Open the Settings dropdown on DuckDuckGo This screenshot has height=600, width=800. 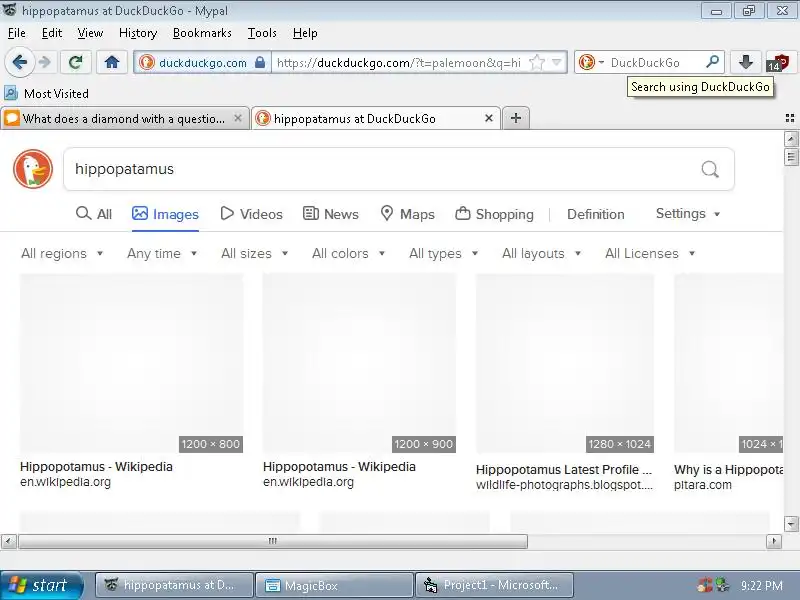click(688, 213)
